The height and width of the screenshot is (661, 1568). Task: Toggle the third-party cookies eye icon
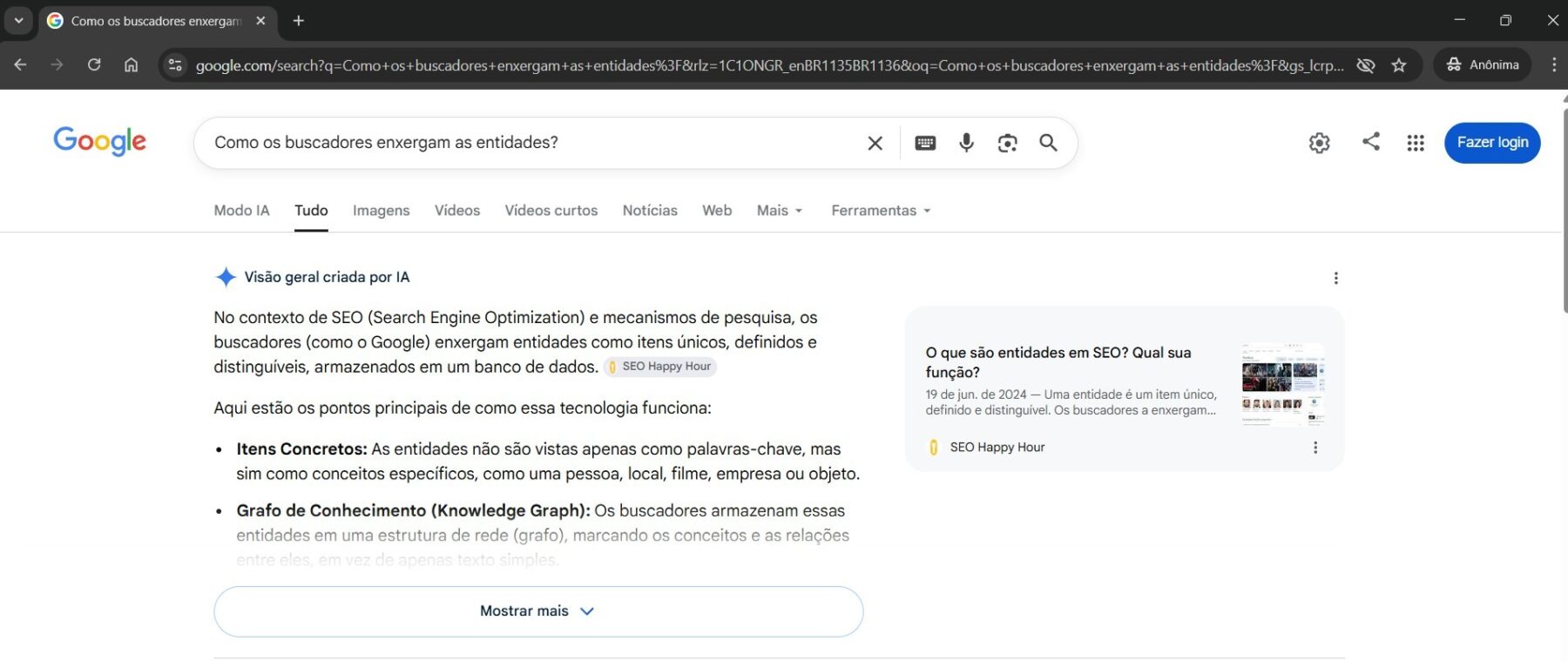1365,65
